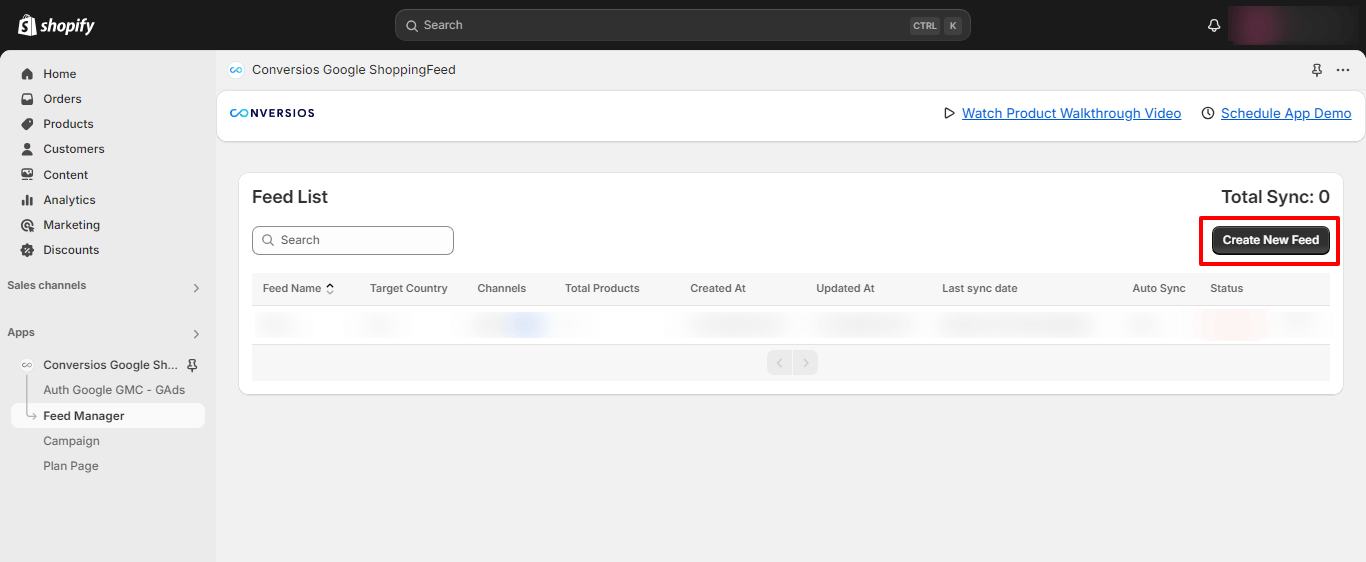This screenshot has height=562, width=1366.
Task: Open the three-dot more actions menu
Action: (1343, 70)
